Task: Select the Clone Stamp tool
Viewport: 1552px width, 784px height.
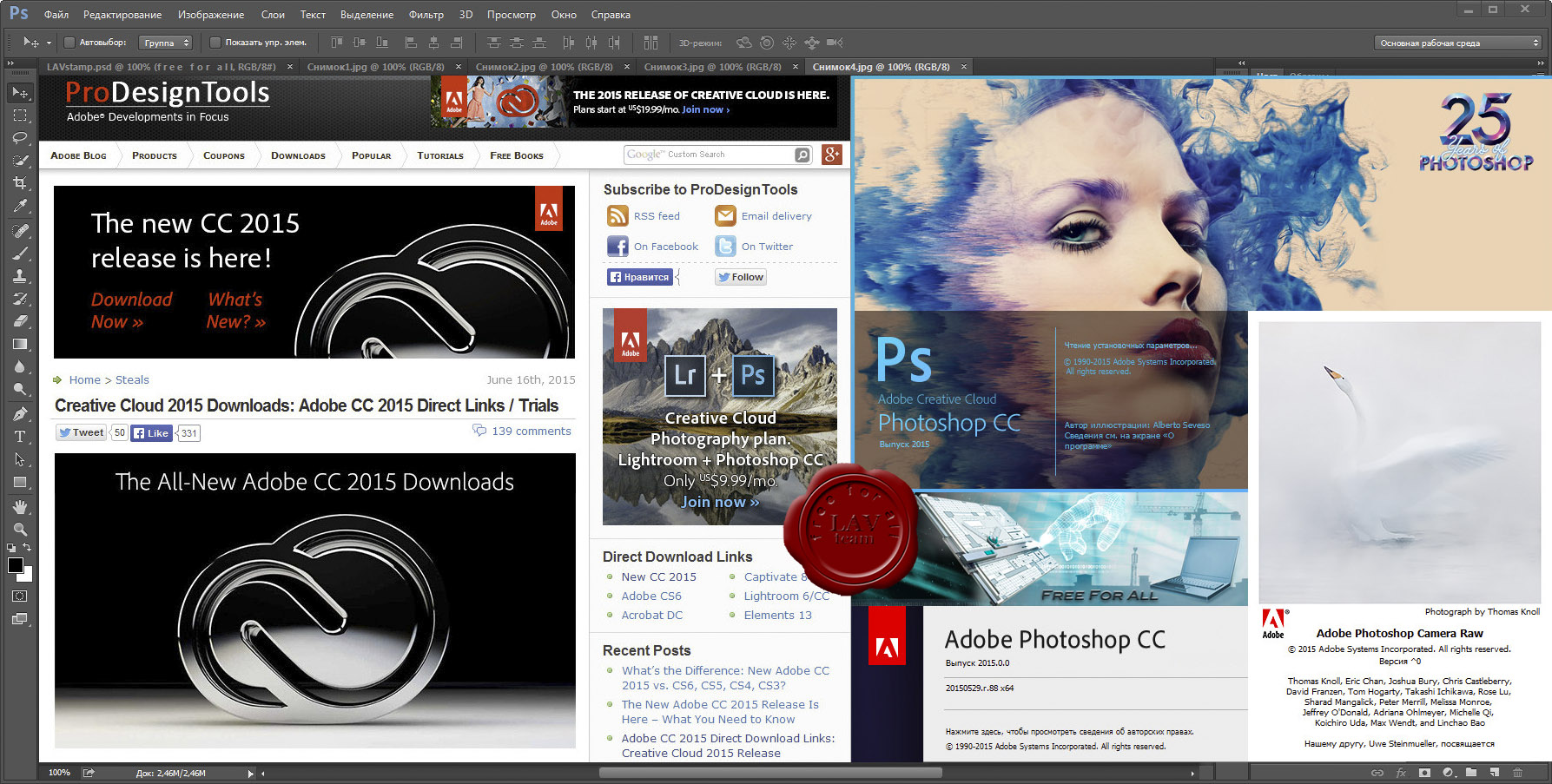Action: pos(20,276)
